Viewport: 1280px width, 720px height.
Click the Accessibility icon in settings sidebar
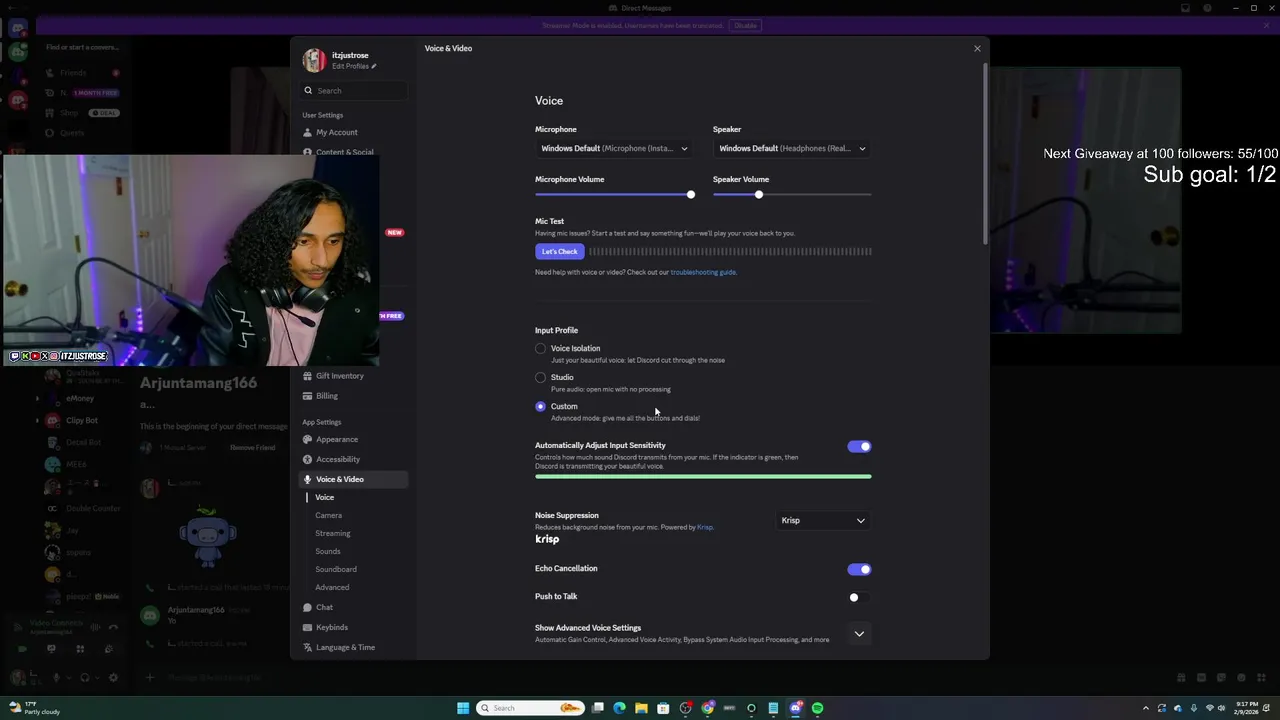[308, 459]
